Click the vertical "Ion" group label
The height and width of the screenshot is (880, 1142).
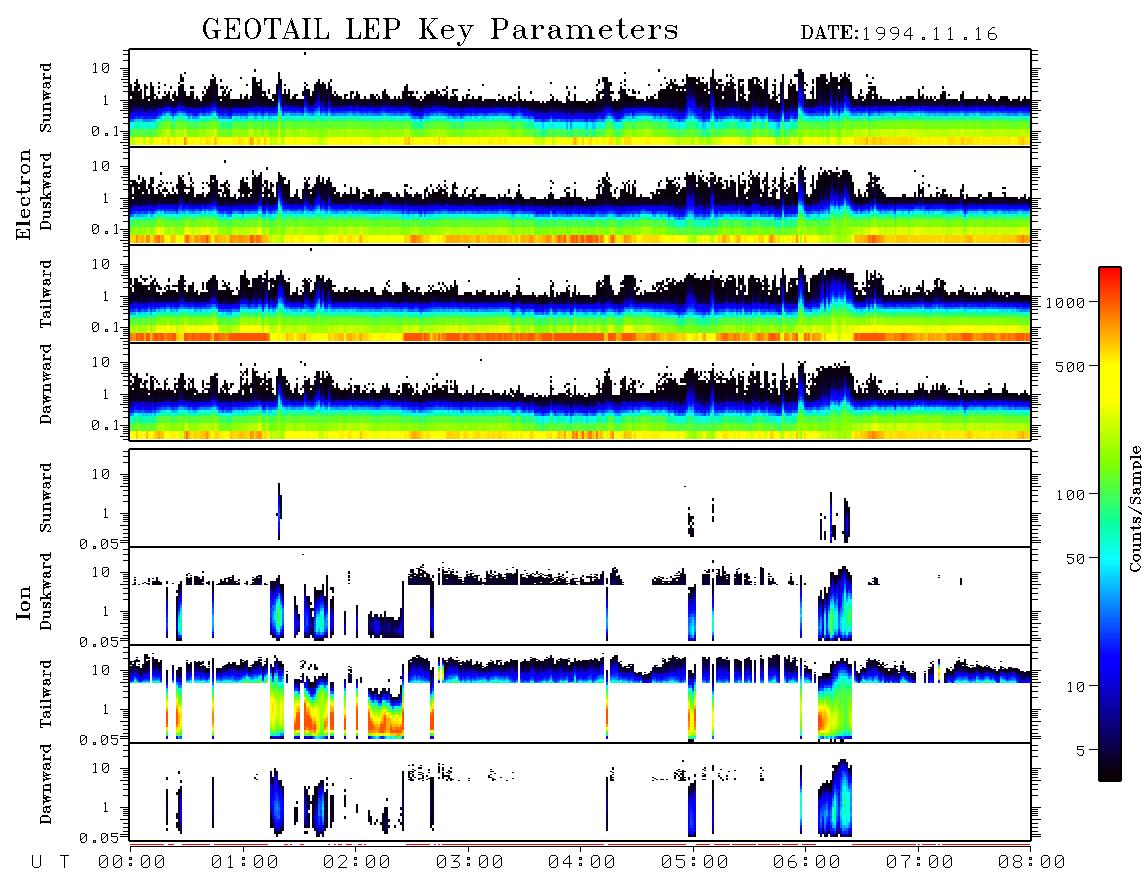23,602
